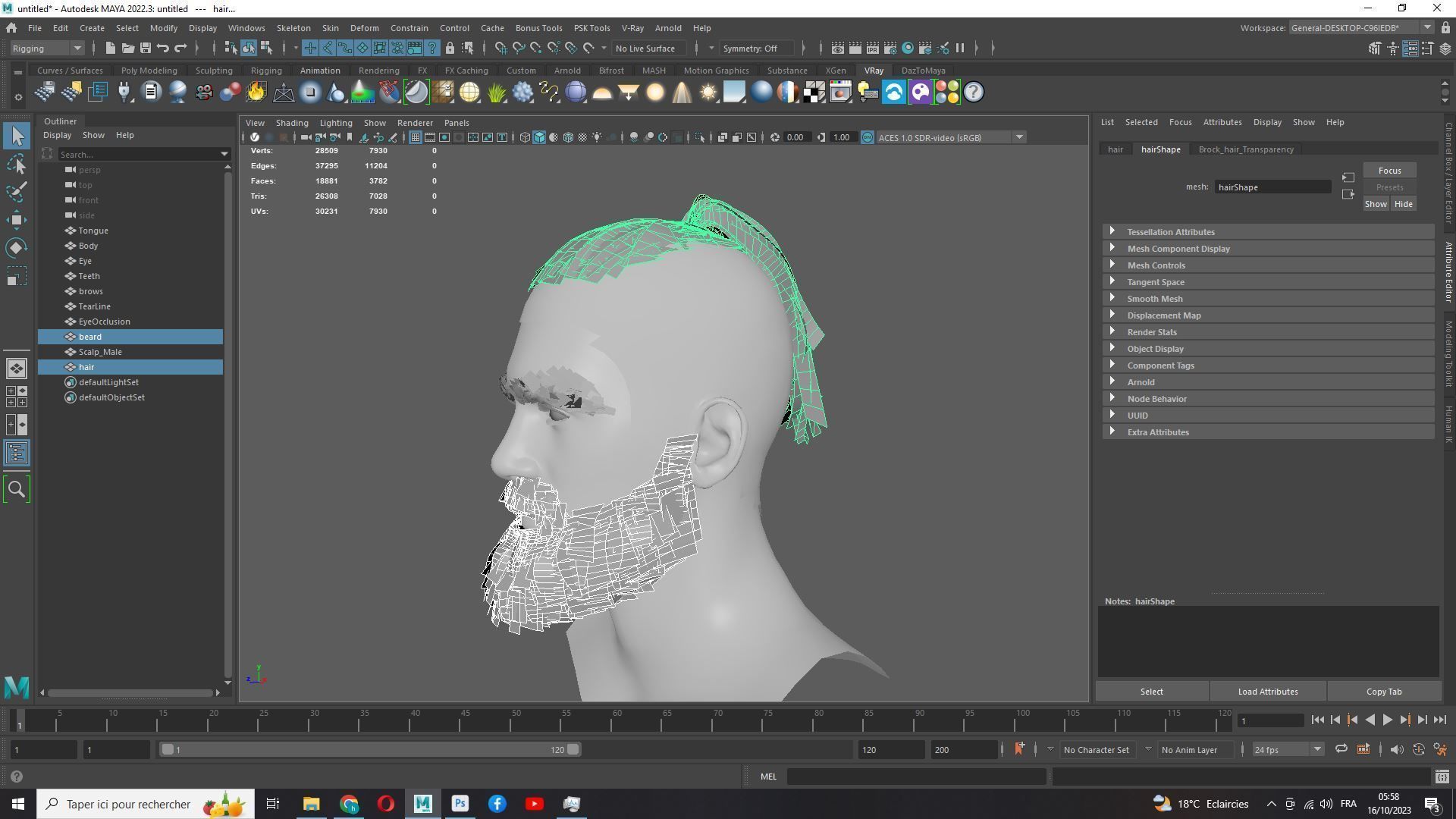Toggle the pause Viewport 2.0 icon
The height and width of the screenshot is (819, 1456).
pyautogui.click(x=960, y=48)
